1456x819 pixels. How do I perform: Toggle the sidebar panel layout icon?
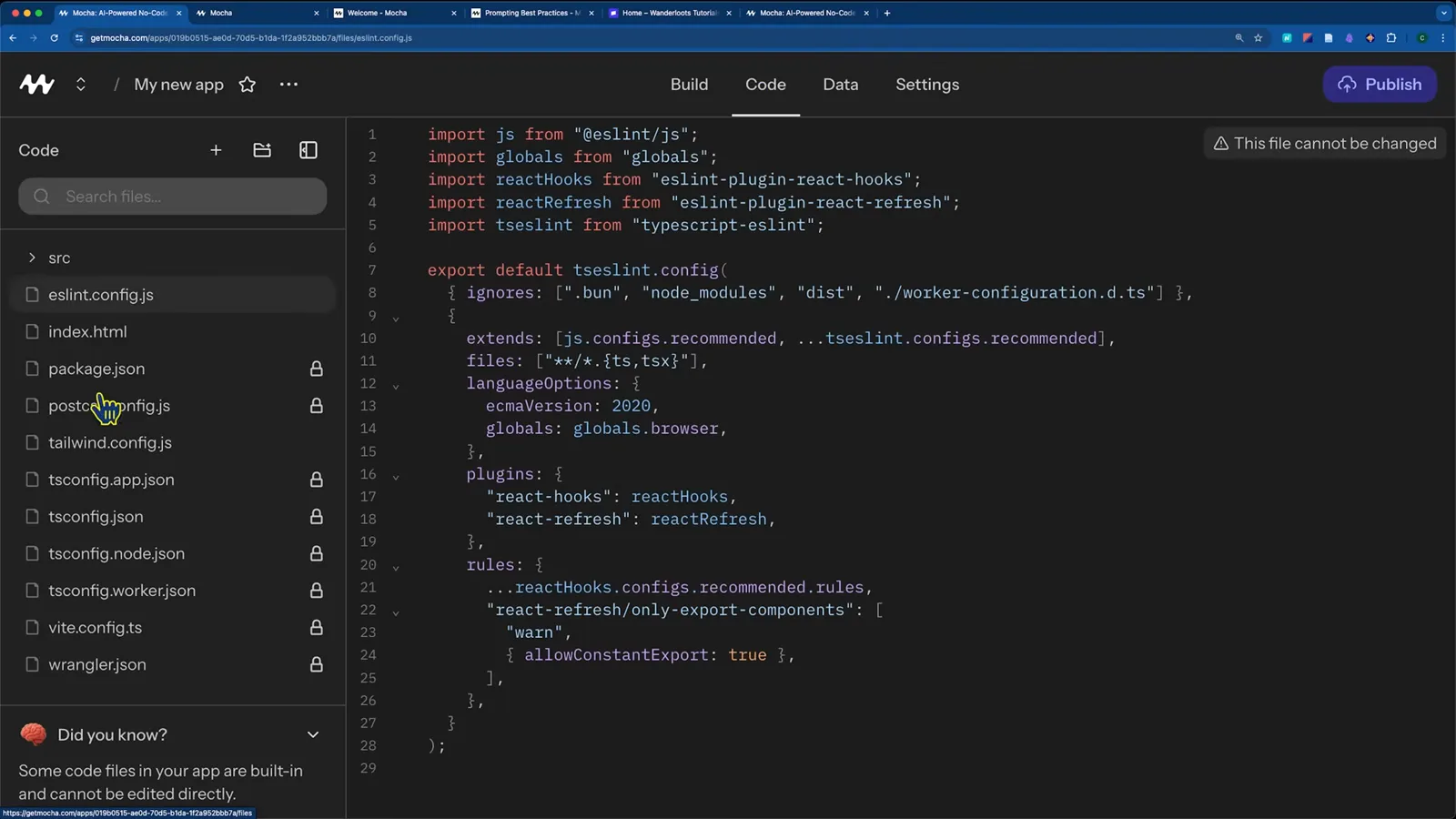[x=308, y=150]
